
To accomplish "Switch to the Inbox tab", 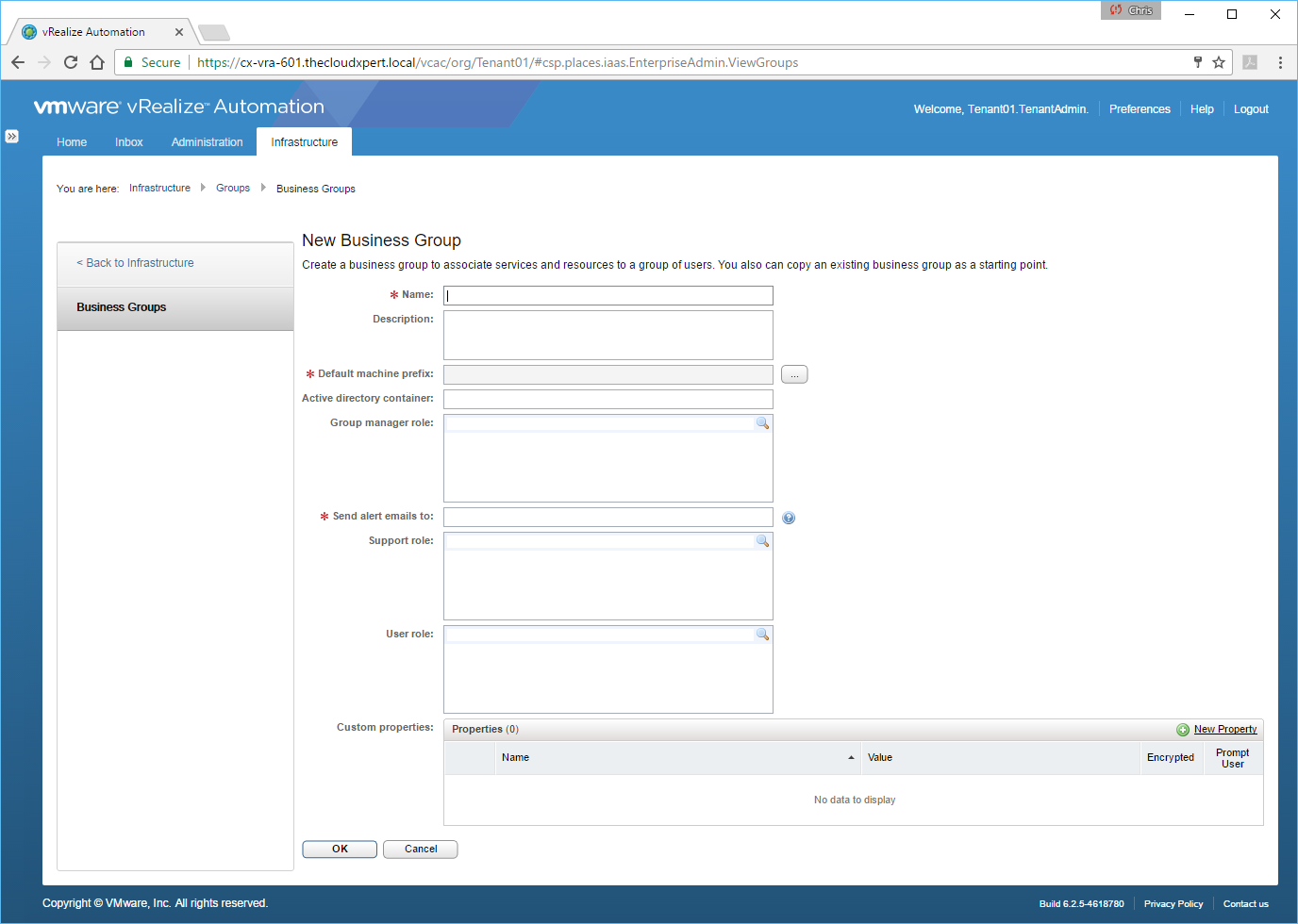I will 129,142.
